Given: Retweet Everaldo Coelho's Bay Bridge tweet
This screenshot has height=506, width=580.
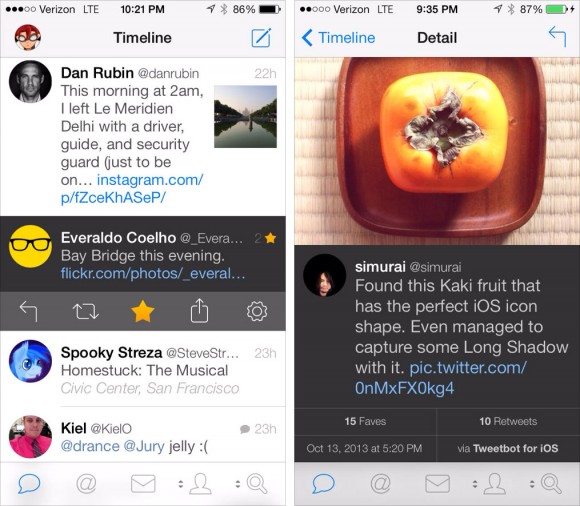Looking at the screenshot, I should 85,311.
